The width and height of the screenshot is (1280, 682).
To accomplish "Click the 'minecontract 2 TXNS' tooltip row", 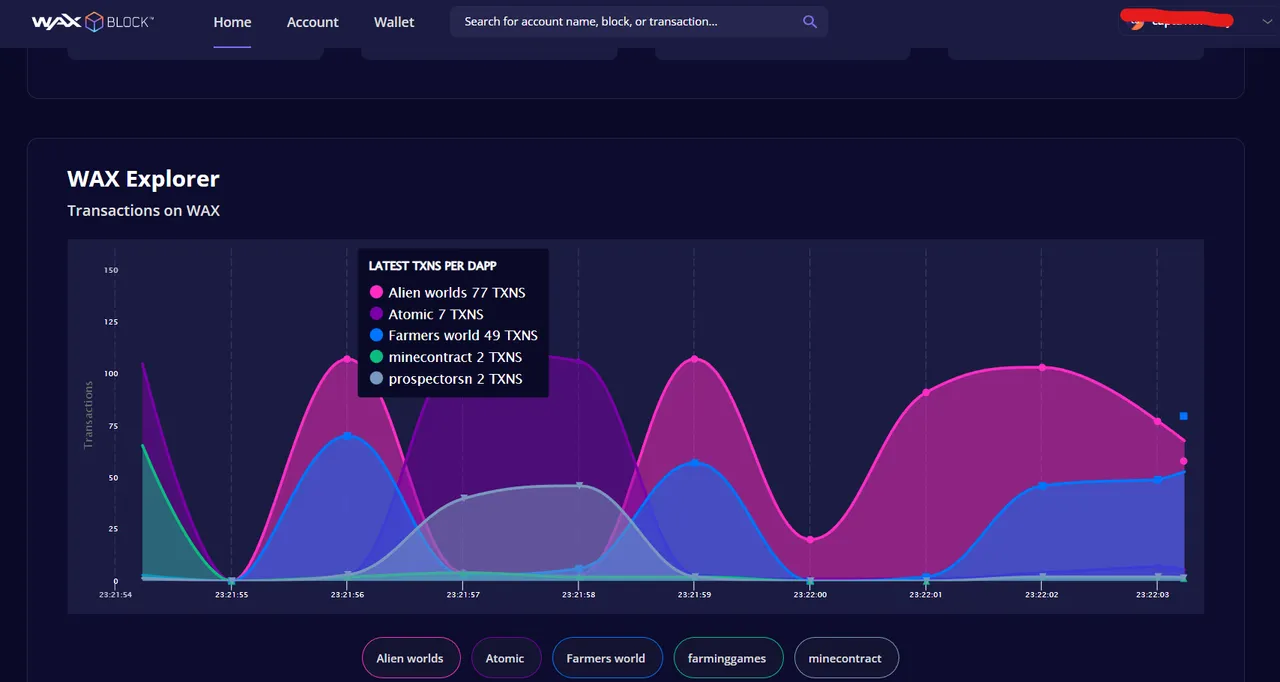I will pyautogui.click(x=445, y=357).
